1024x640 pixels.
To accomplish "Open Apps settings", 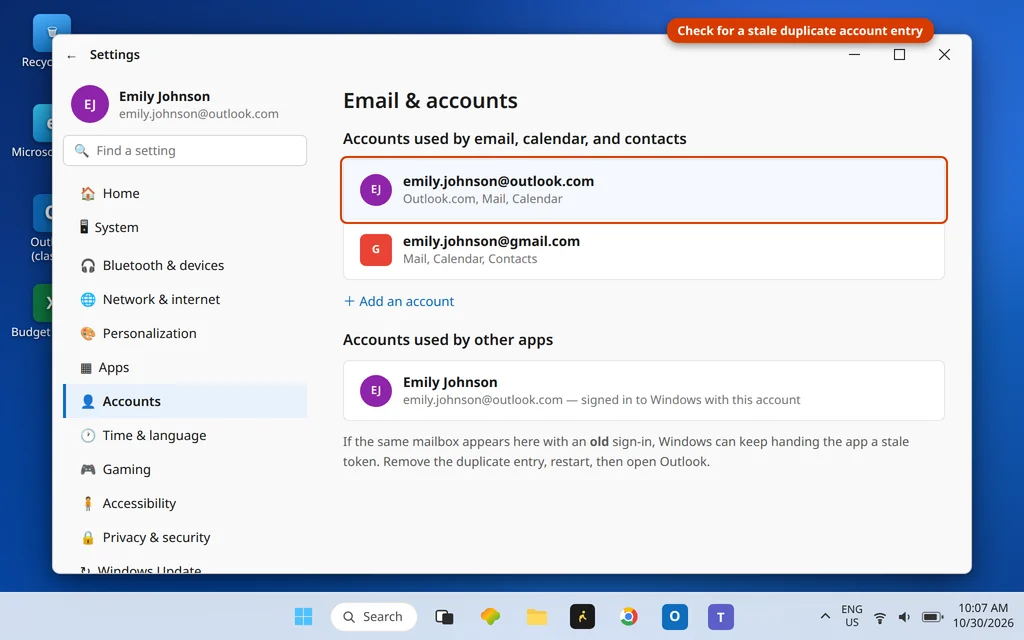I will click(185, 367).
